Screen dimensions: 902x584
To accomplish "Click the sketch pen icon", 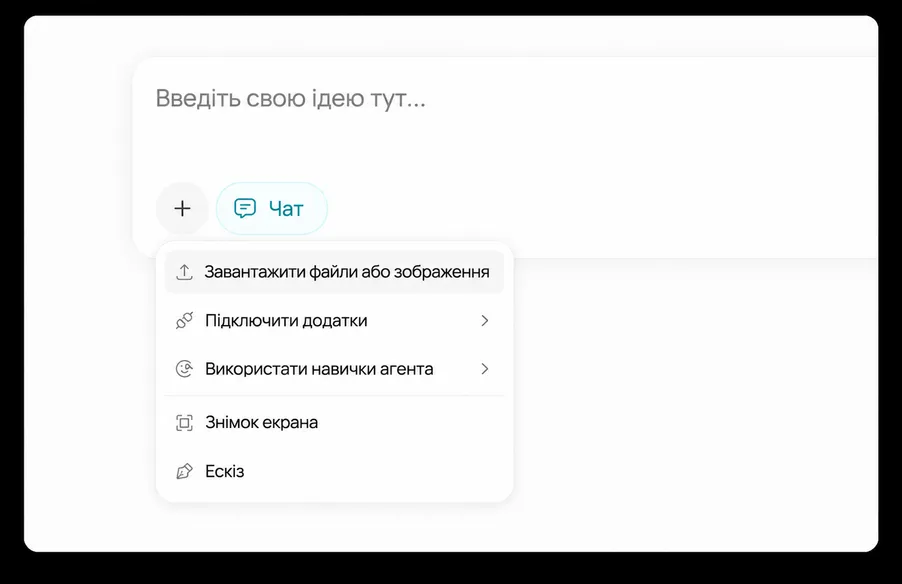I will coord(184,471).
